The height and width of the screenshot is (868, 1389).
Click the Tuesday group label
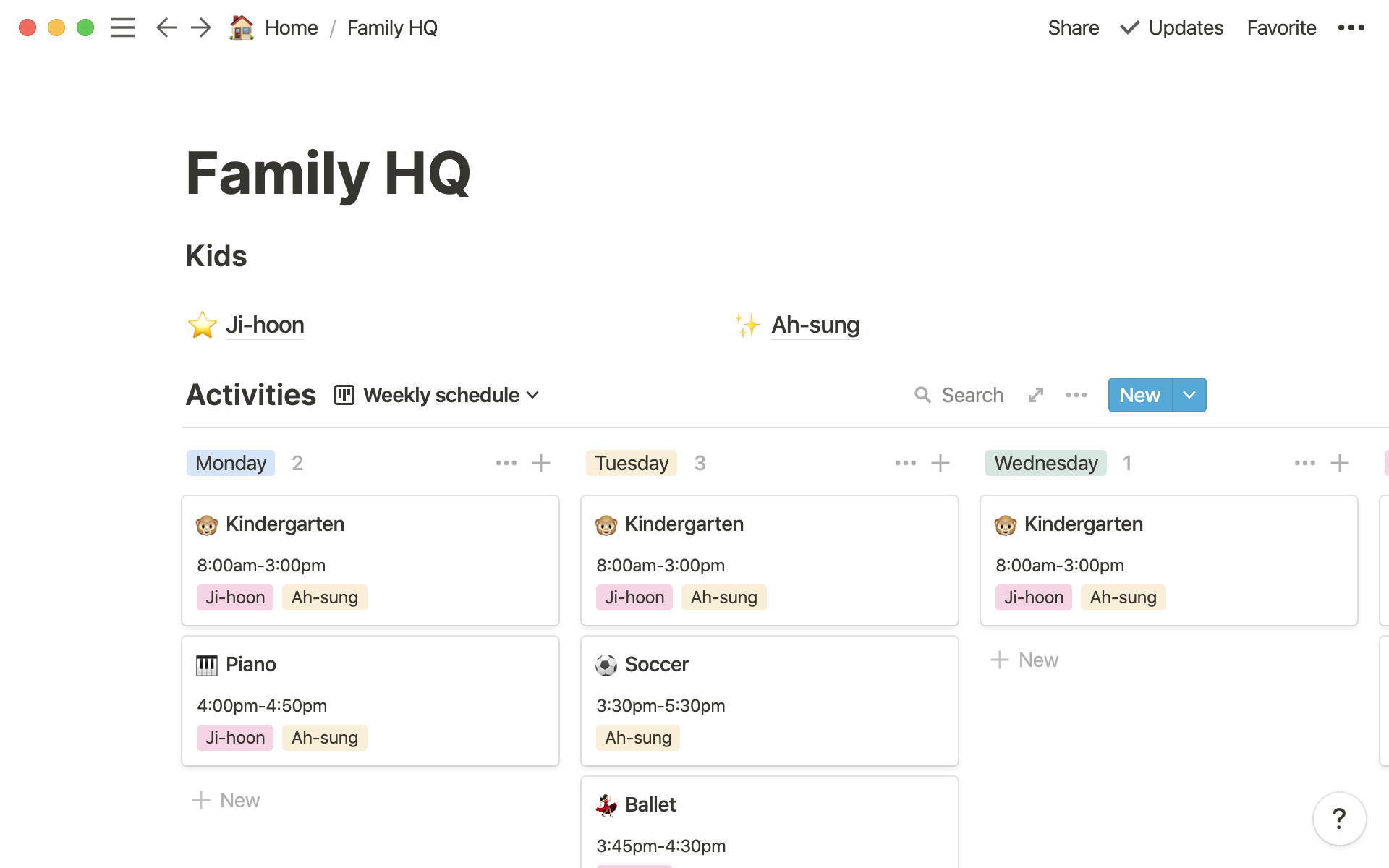pos(632,463)
